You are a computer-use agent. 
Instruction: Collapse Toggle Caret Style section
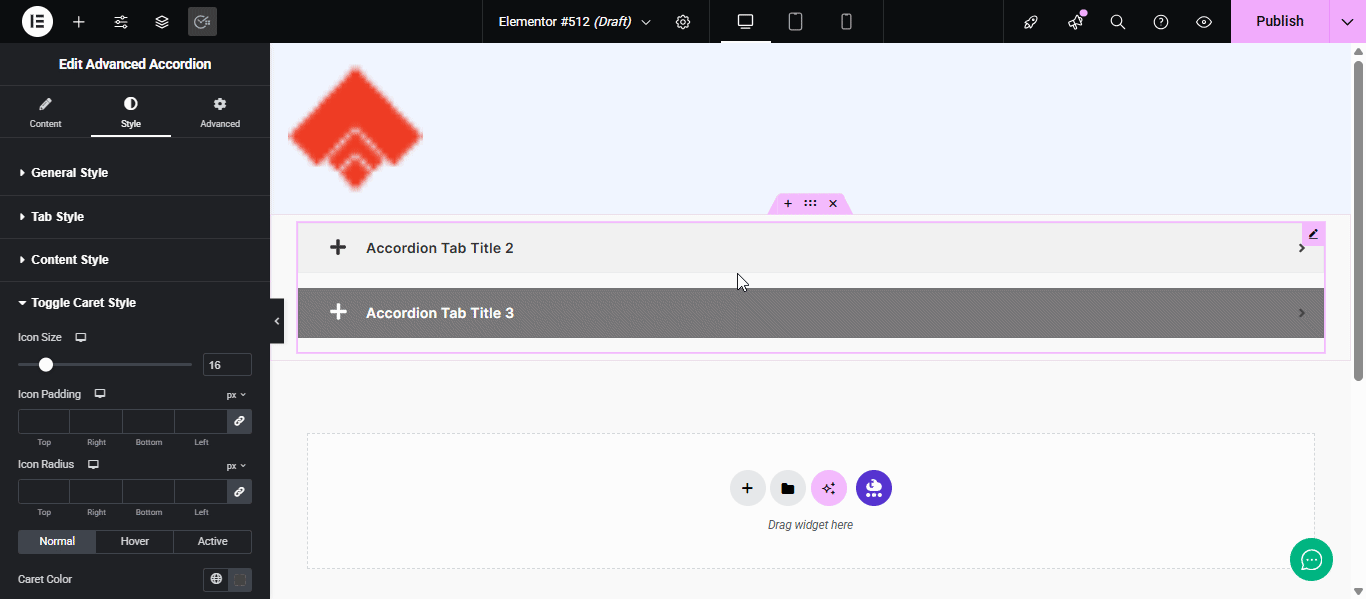(135, 302)
